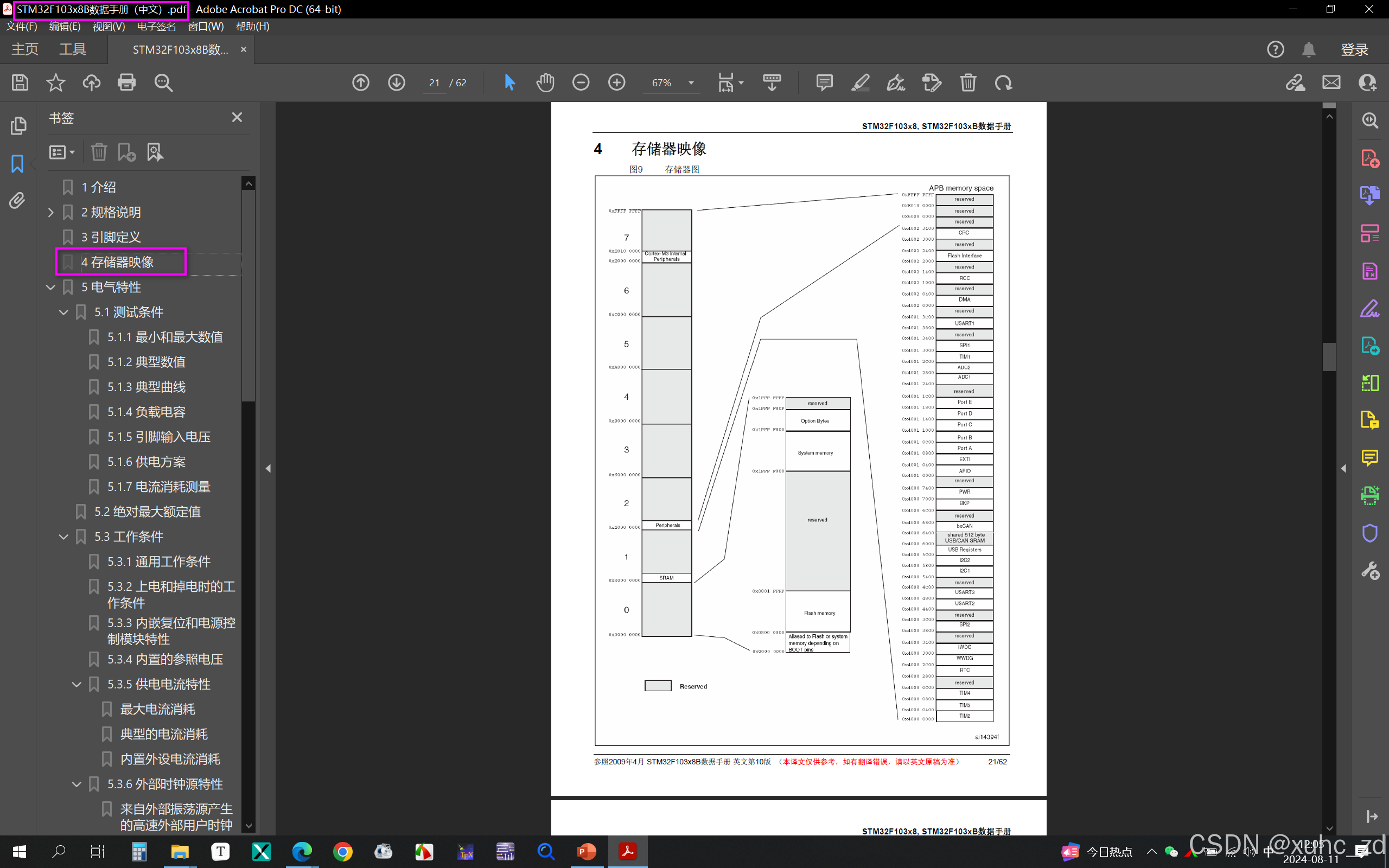Toggle the bookmarks panel icon

(18, 164)
